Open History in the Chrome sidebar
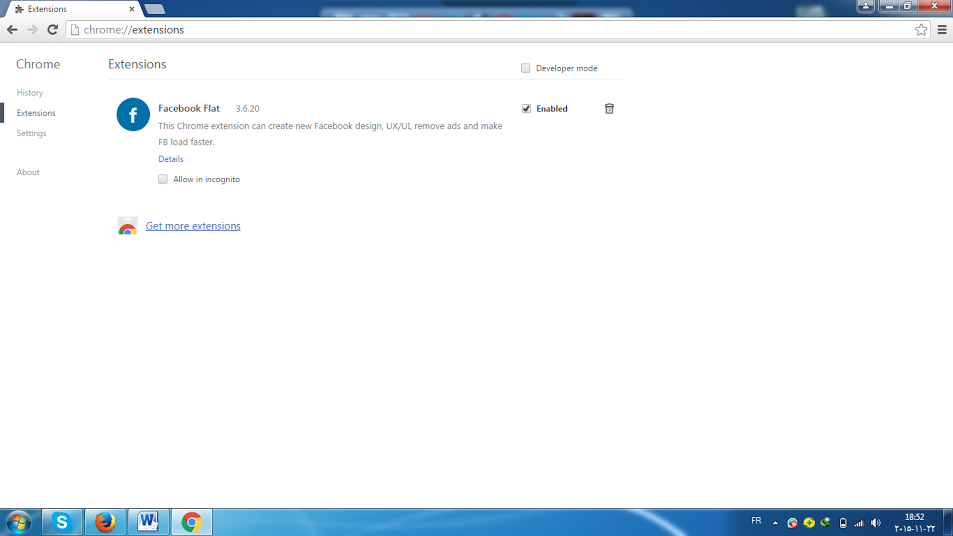The image size is (953, 536). (x=30, y=93)
